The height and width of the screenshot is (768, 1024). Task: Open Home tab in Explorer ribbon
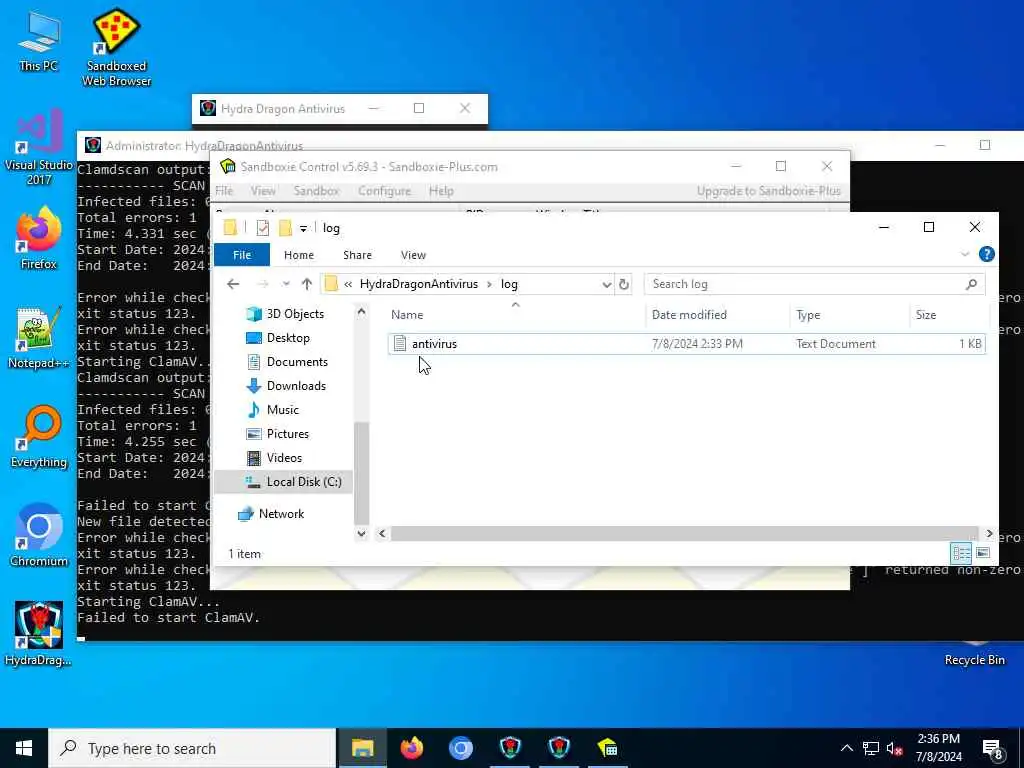[x=299, y=255]
